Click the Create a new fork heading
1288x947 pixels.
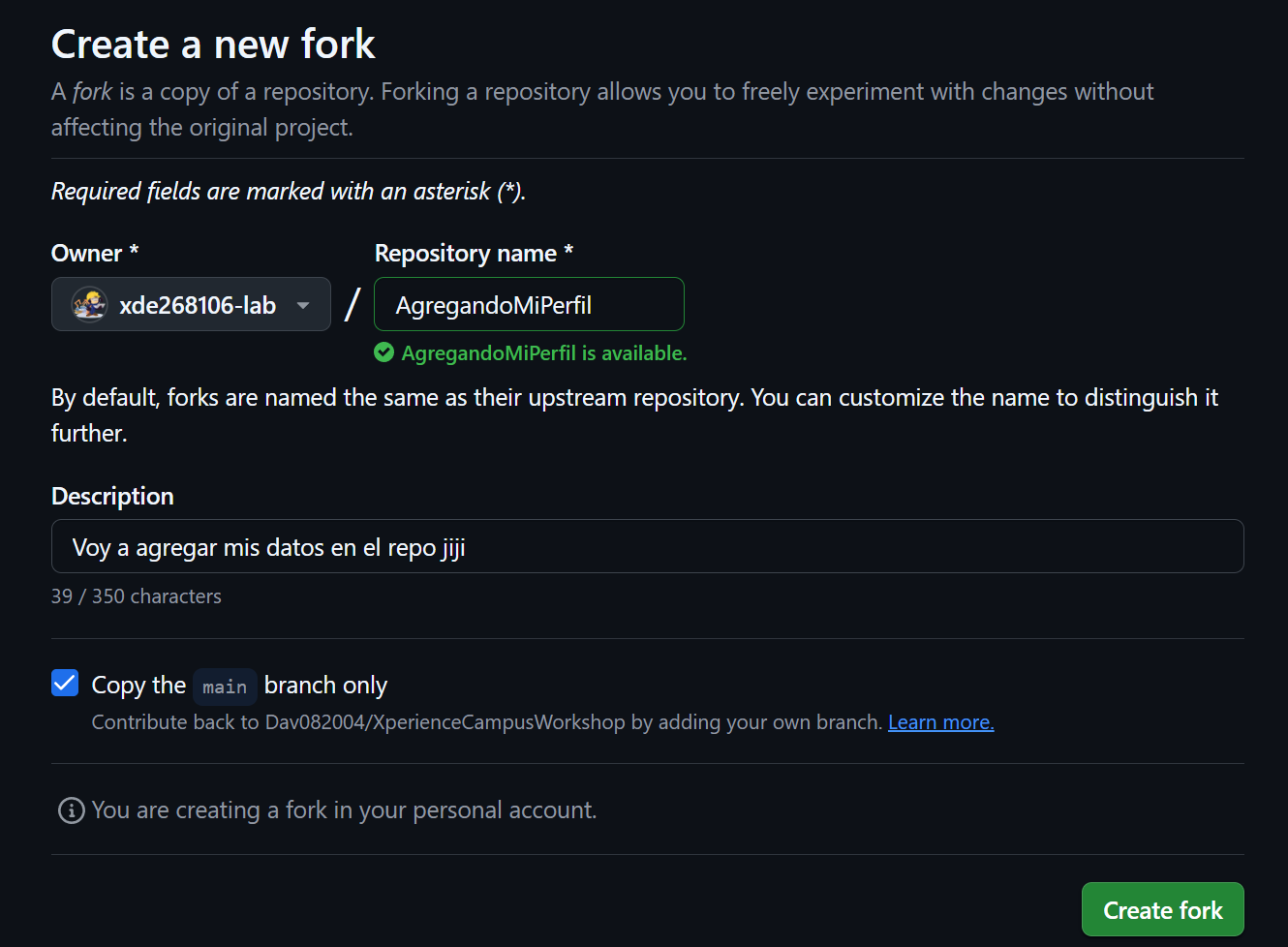[212, 44]
